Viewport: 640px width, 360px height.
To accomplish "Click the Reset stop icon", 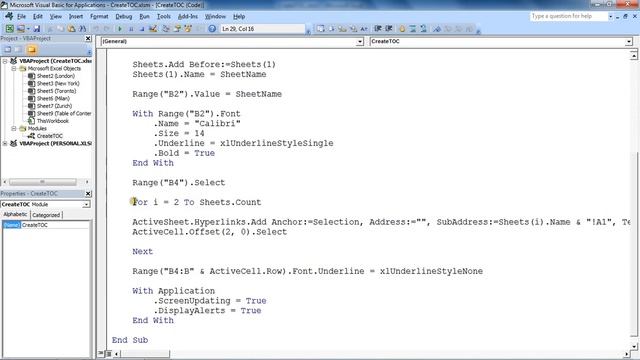I will 142,29.
